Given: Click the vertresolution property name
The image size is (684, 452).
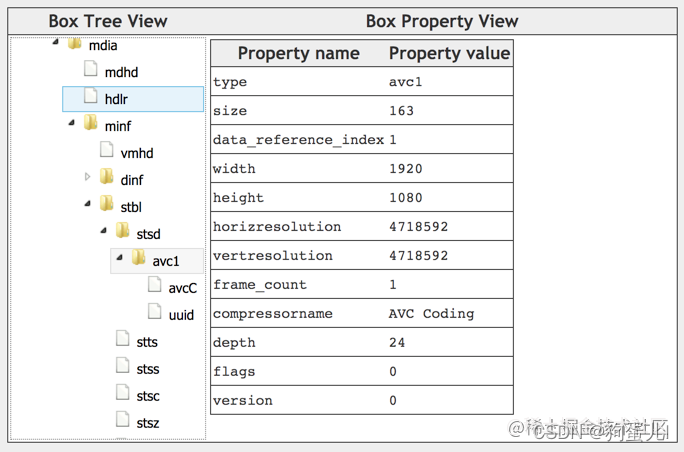Looking at the screenshot, I should [273, 256].
